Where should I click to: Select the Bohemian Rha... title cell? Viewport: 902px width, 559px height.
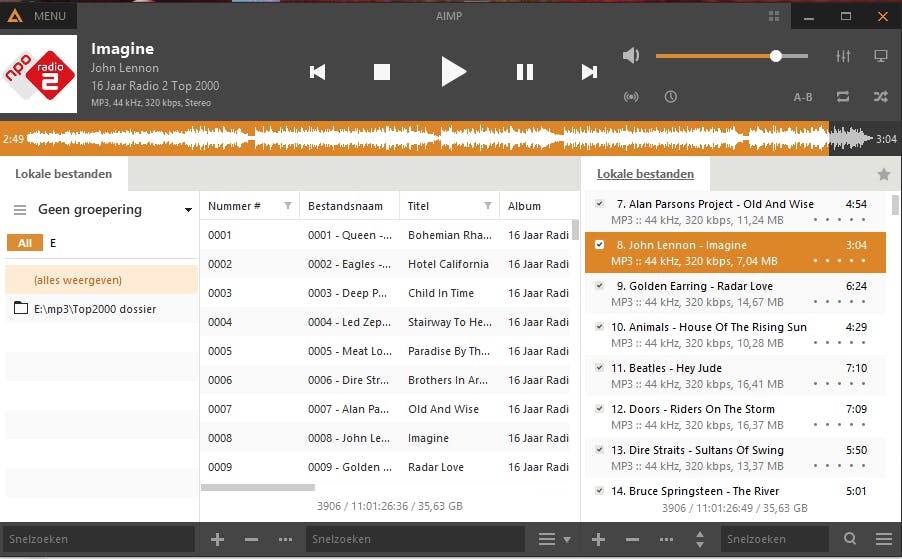tap(449, 235)
